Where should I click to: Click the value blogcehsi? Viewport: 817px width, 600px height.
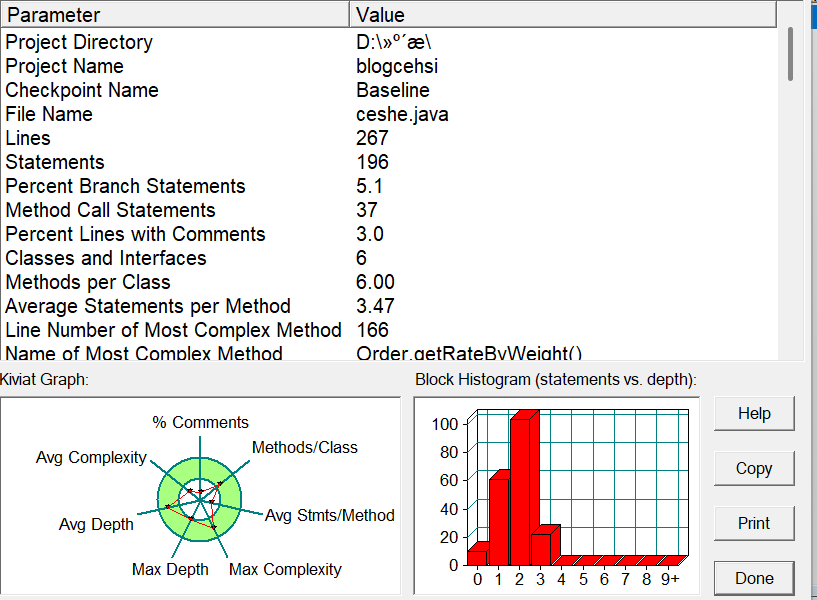point(397,66)
